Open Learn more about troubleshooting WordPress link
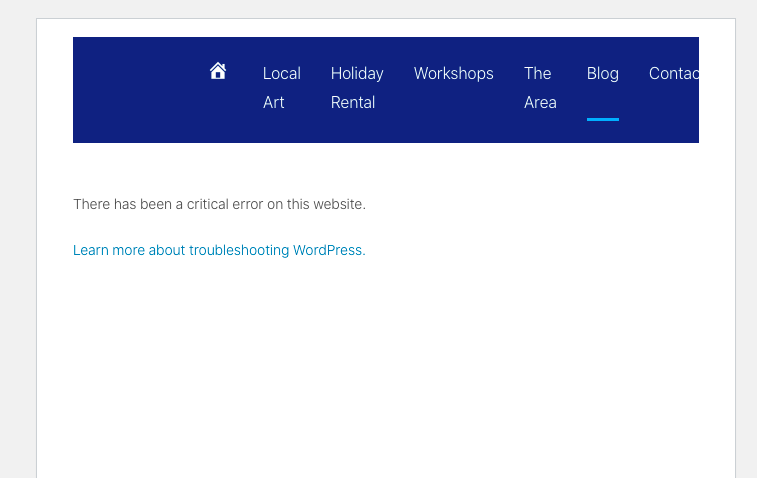The image size is (757, 478). click(219, 250)
